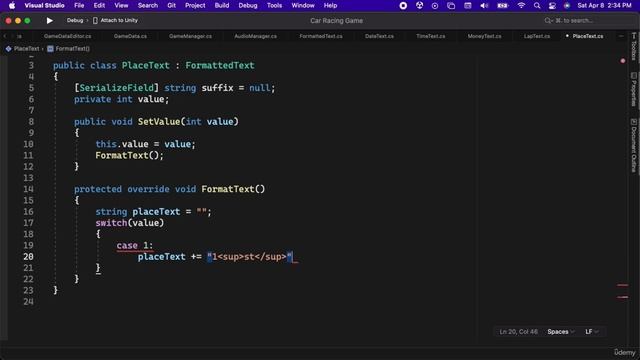Switch to the DateText.cs tab
Viewport: 640px width, 360px height.
(379, 36)
